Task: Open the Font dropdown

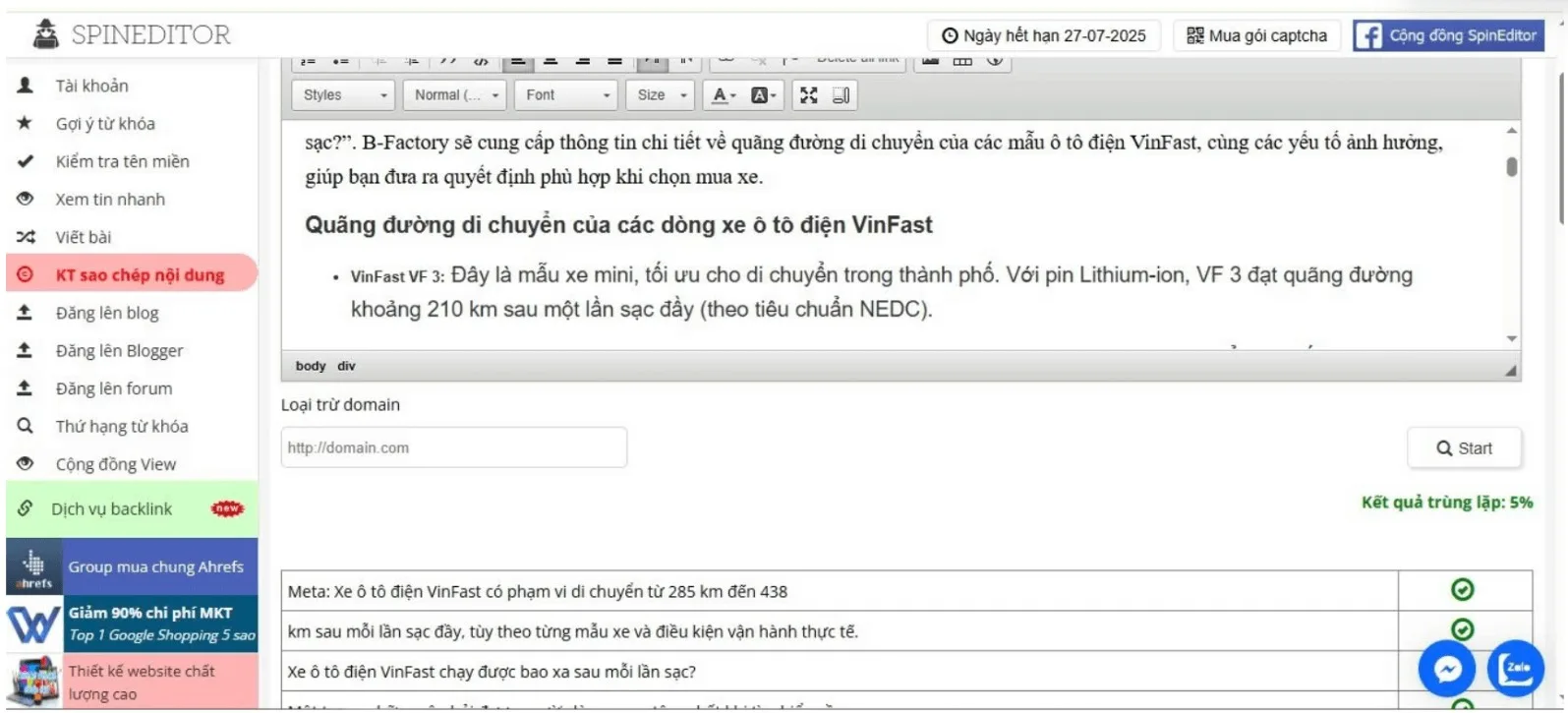Action: pos(567,94)
